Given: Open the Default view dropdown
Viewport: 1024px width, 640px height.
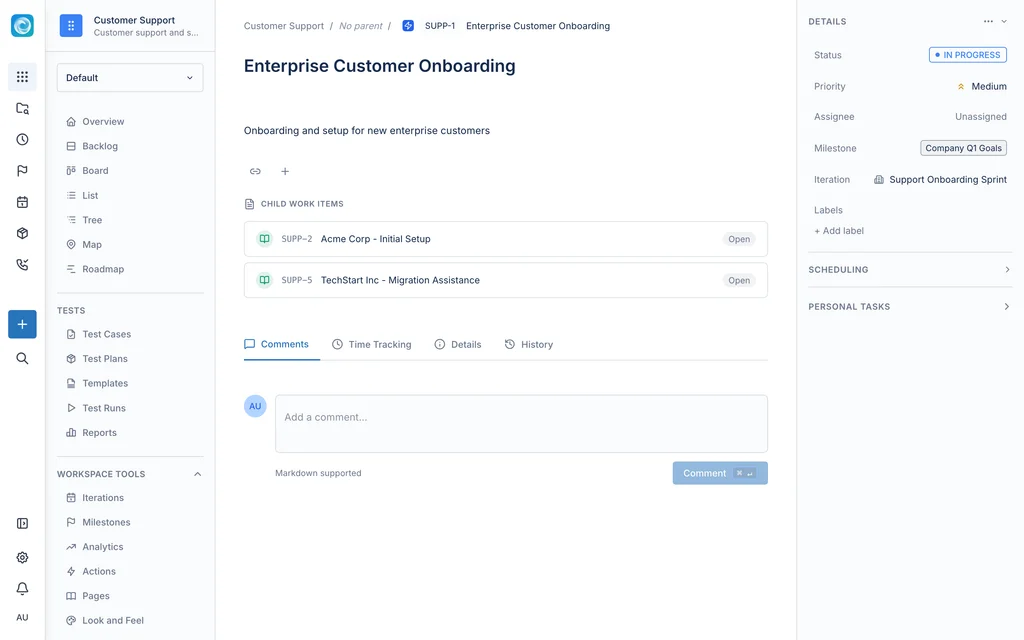Looking at the screenshot, I should 130,78.
